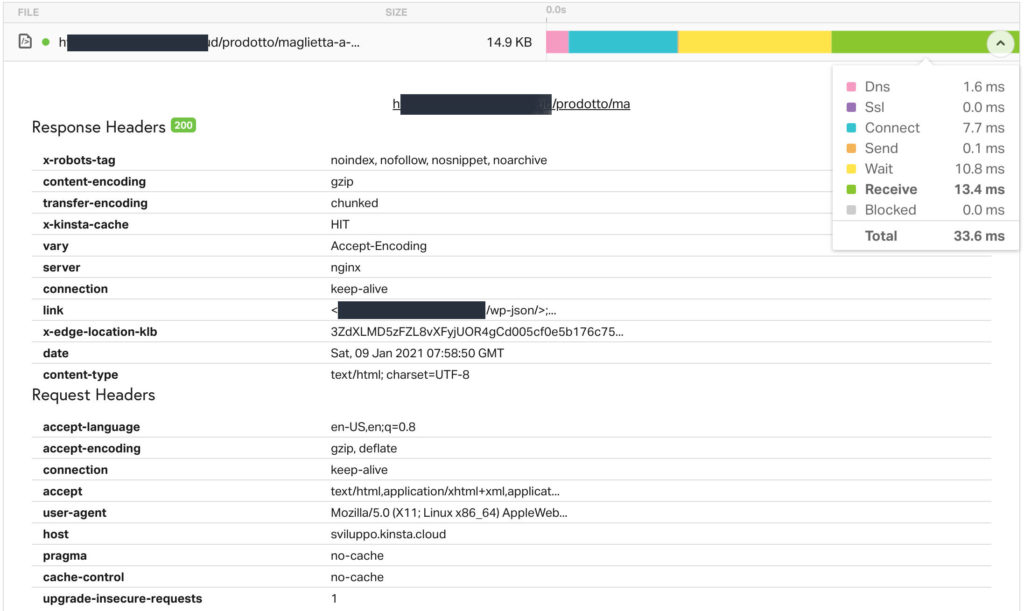Click the grey Blocked legend swatch
This screenshot has width=1024, height=611.
851,210
